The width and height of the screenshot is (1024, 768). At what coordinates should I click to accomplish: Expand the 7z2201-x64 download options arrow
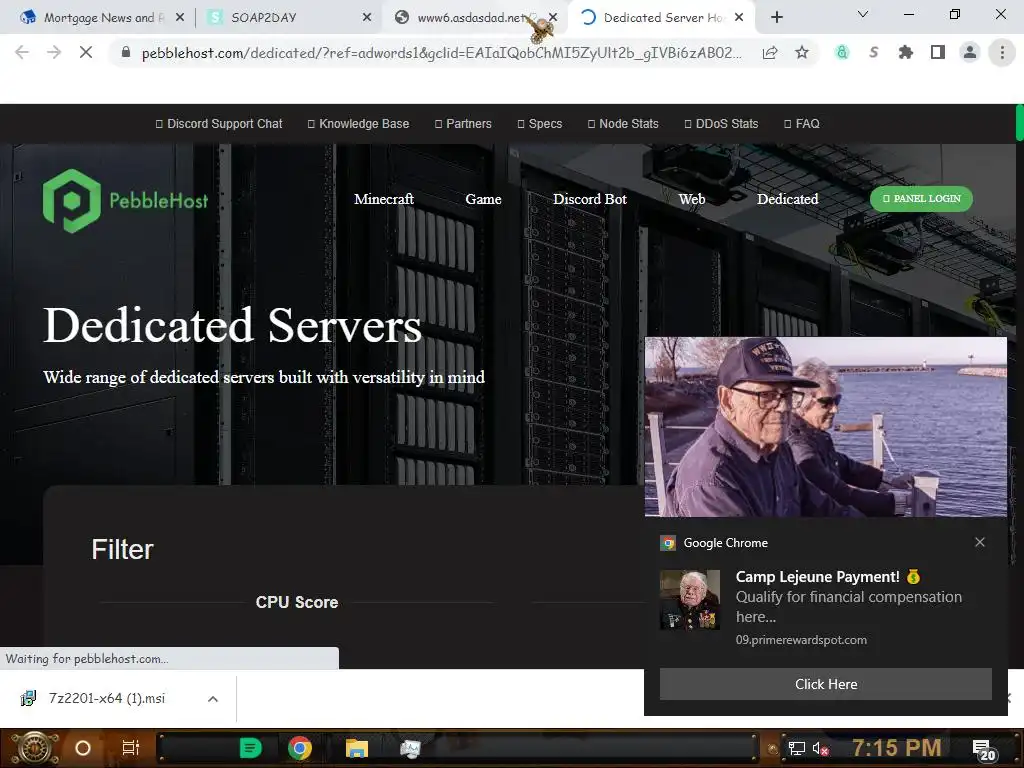(x=213, y=699)
